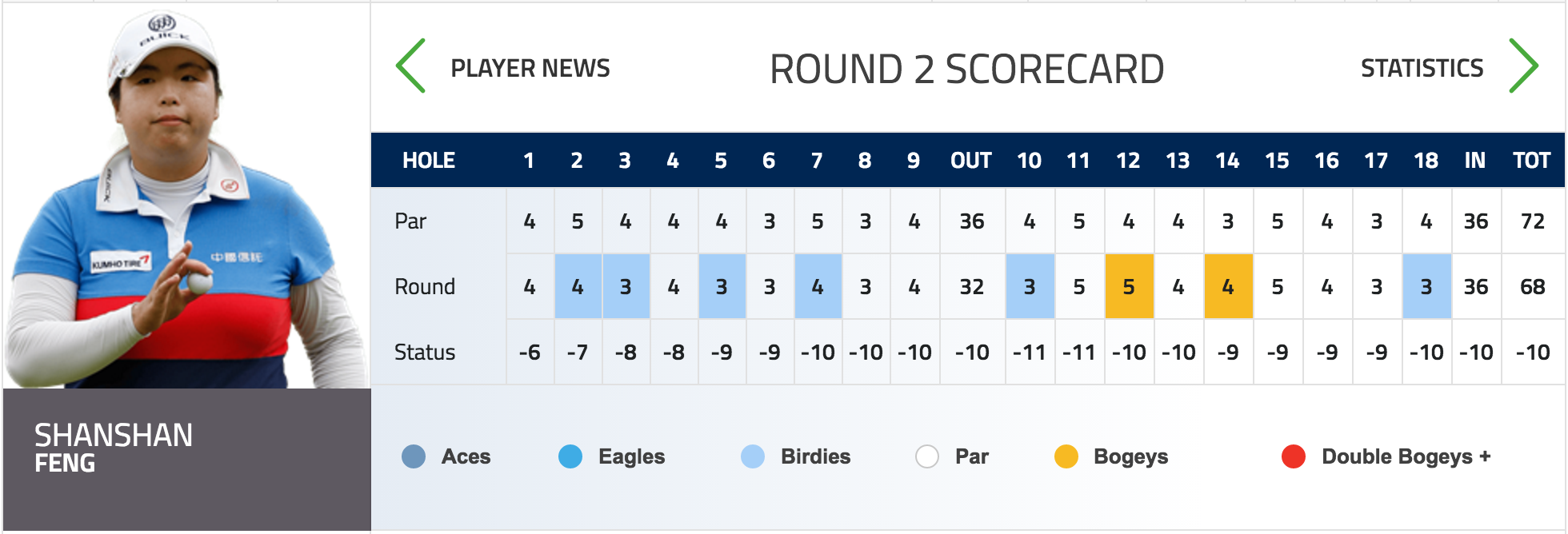Screen dimensions: 1568x534
Task: Click the Shanshan Feng player photo
Action: [x=186, y=197]
